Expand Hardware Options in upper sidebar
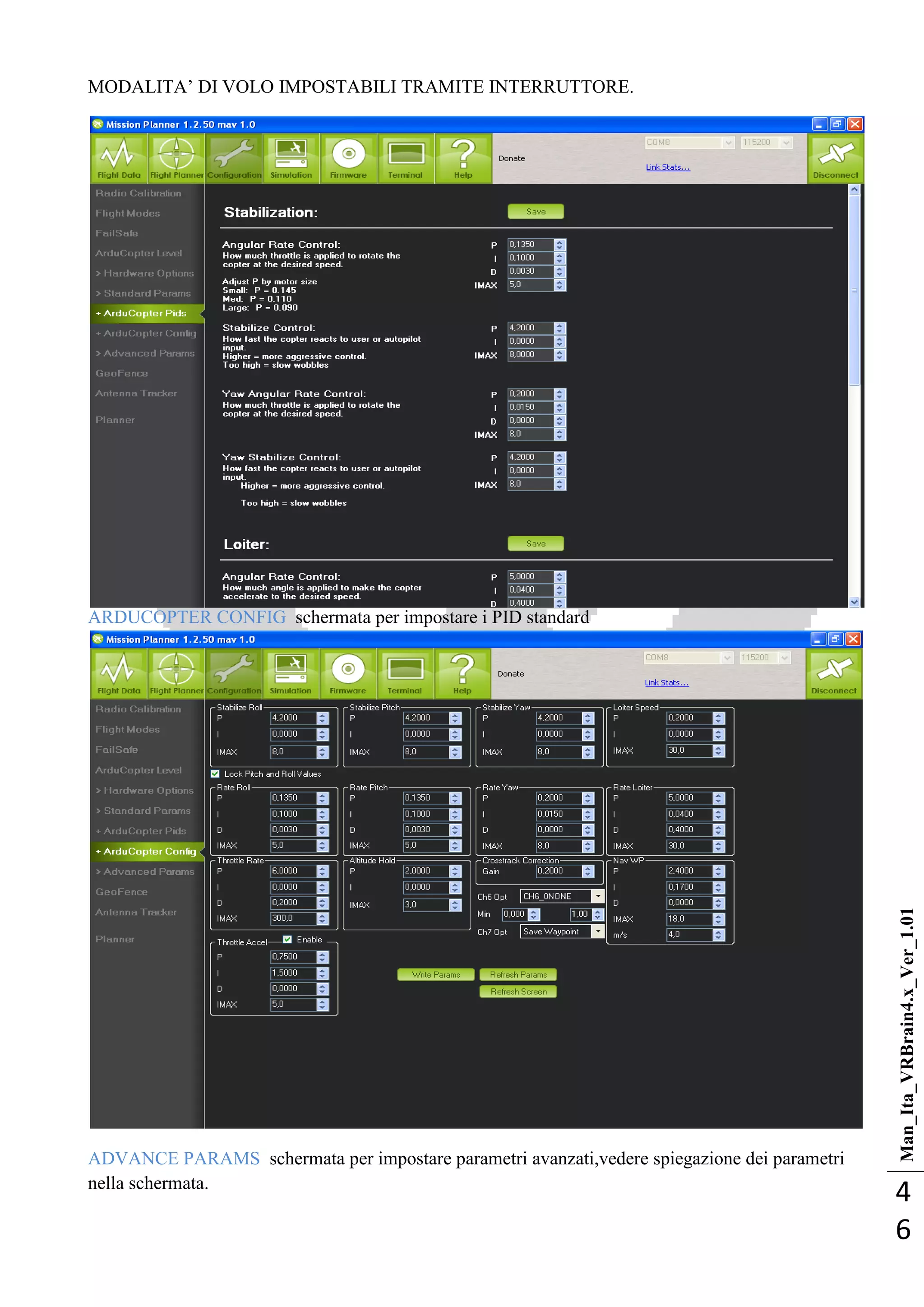 145,273
